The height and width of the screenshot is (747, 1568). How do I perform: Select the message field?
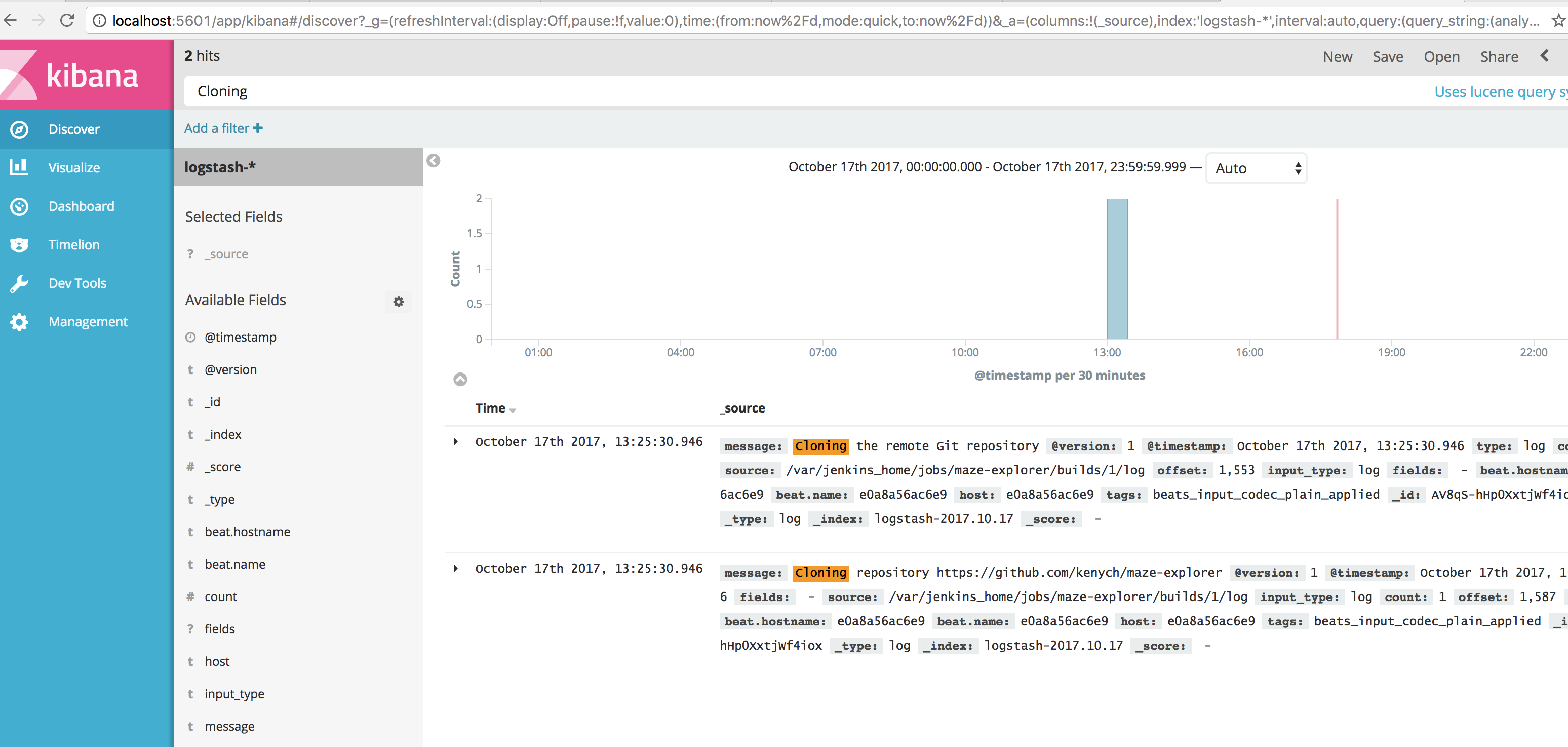[229, 726]
